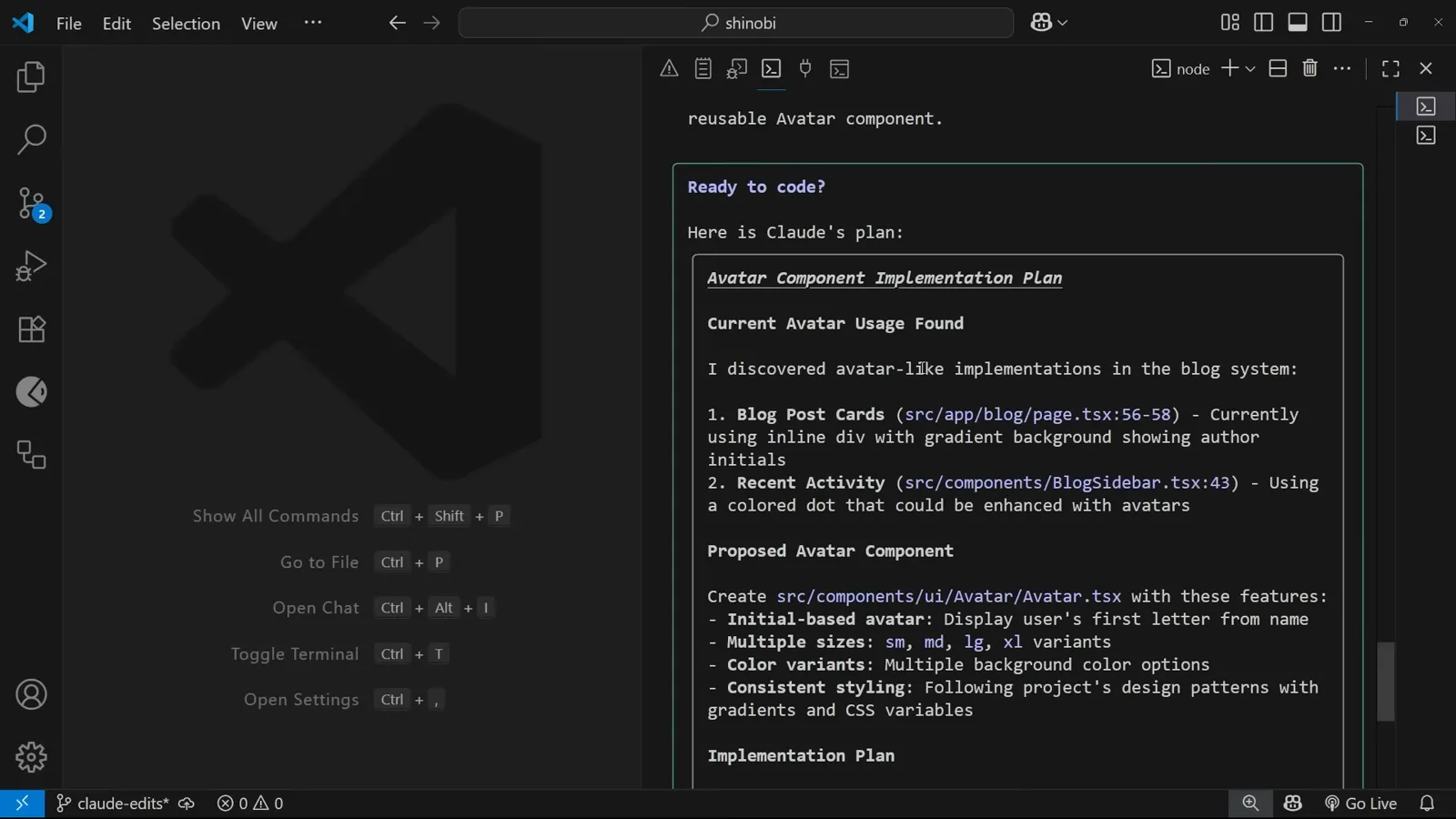Viewport: 1456px width, 819px height.
Task: Open the View menu
Action: [x=259, y=24]
